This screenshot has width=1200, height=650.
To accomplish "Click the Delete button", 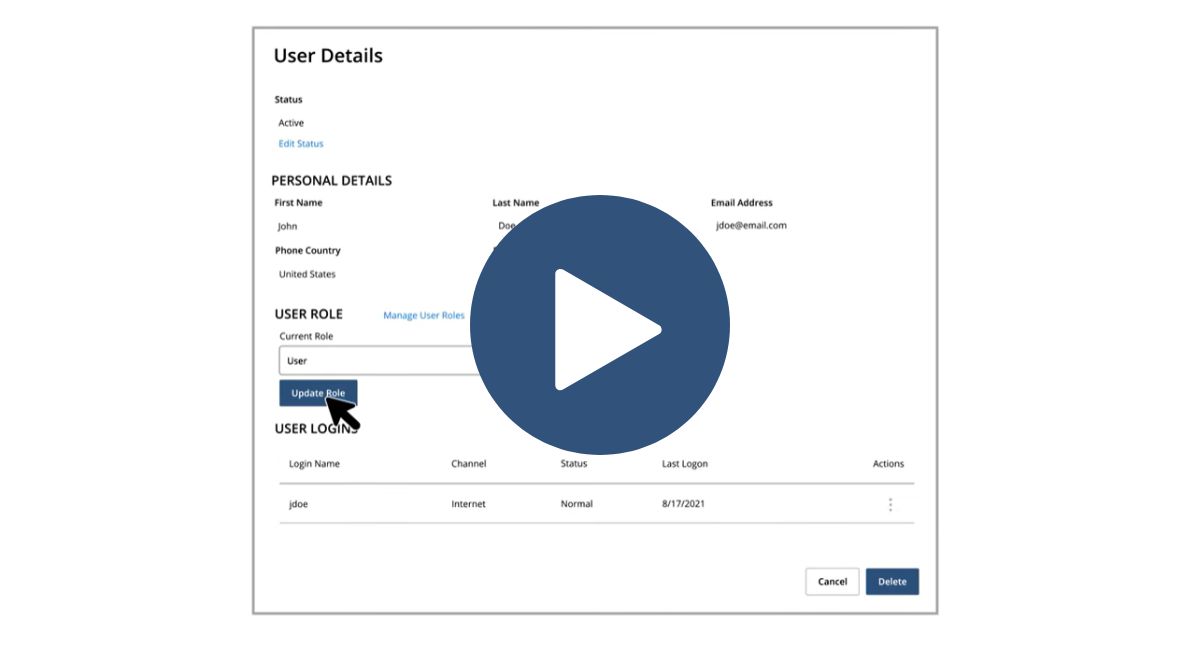I will click(892, 581).
